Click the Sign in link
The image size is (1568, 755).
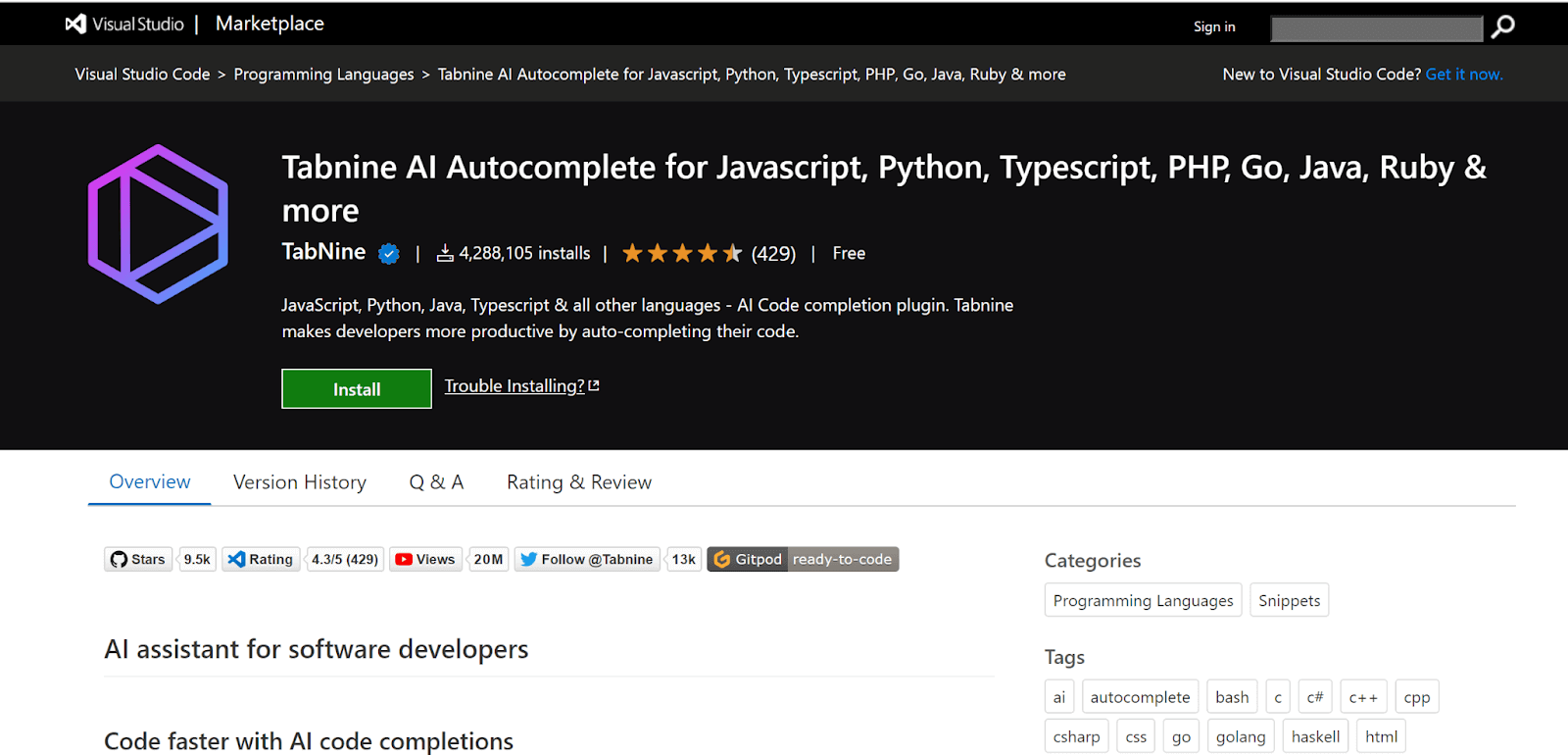coord(1214,26)
